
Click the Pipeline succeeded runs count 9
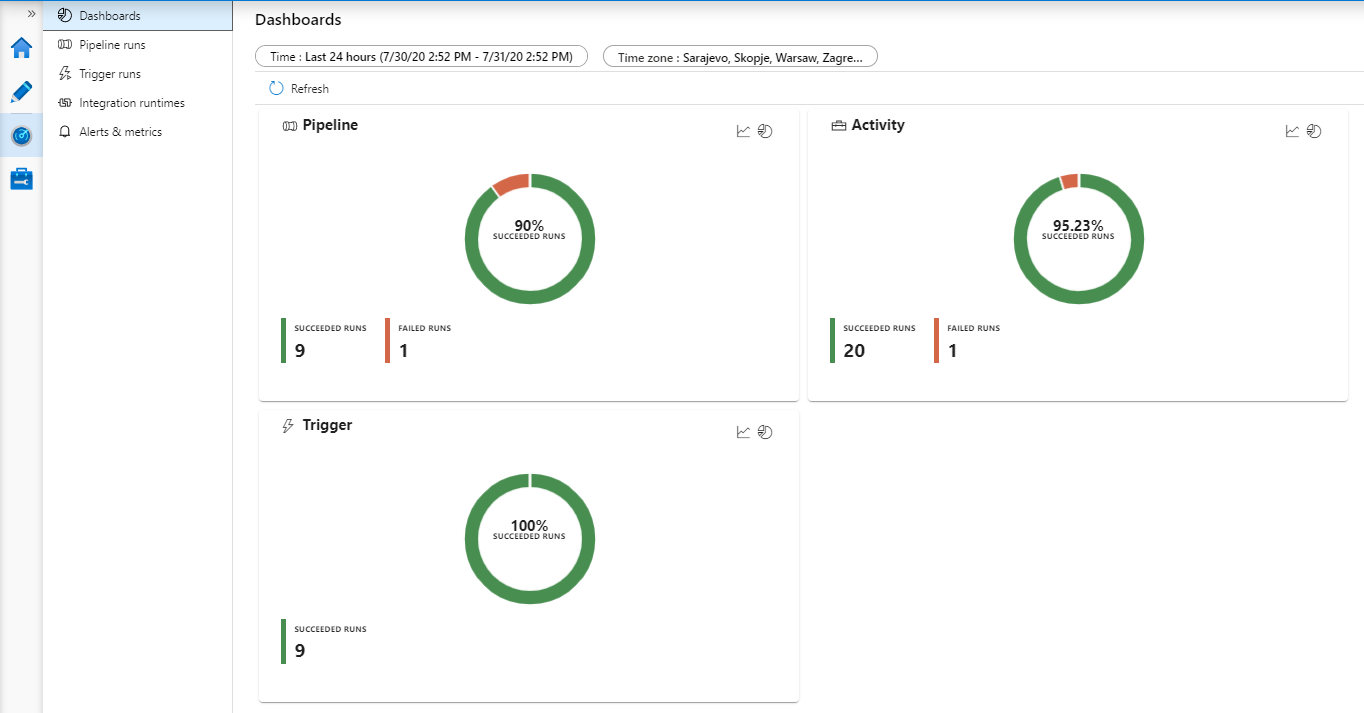point(300,350)
